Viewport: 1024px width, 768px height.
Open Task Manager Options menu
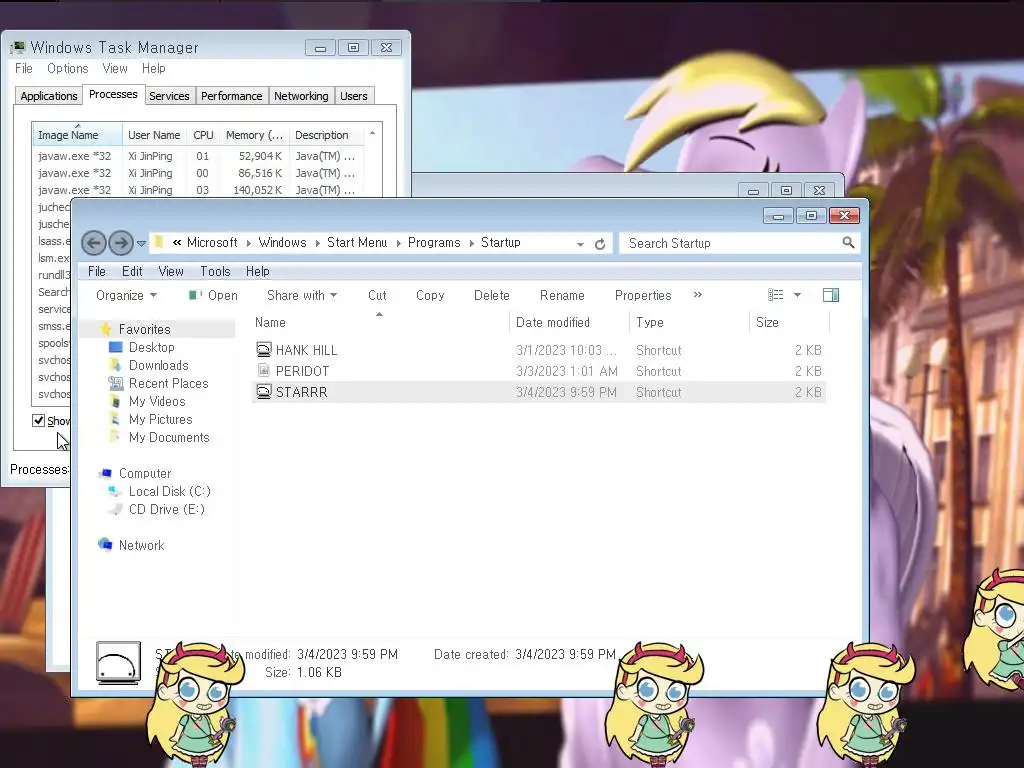(x=67, y=68)
